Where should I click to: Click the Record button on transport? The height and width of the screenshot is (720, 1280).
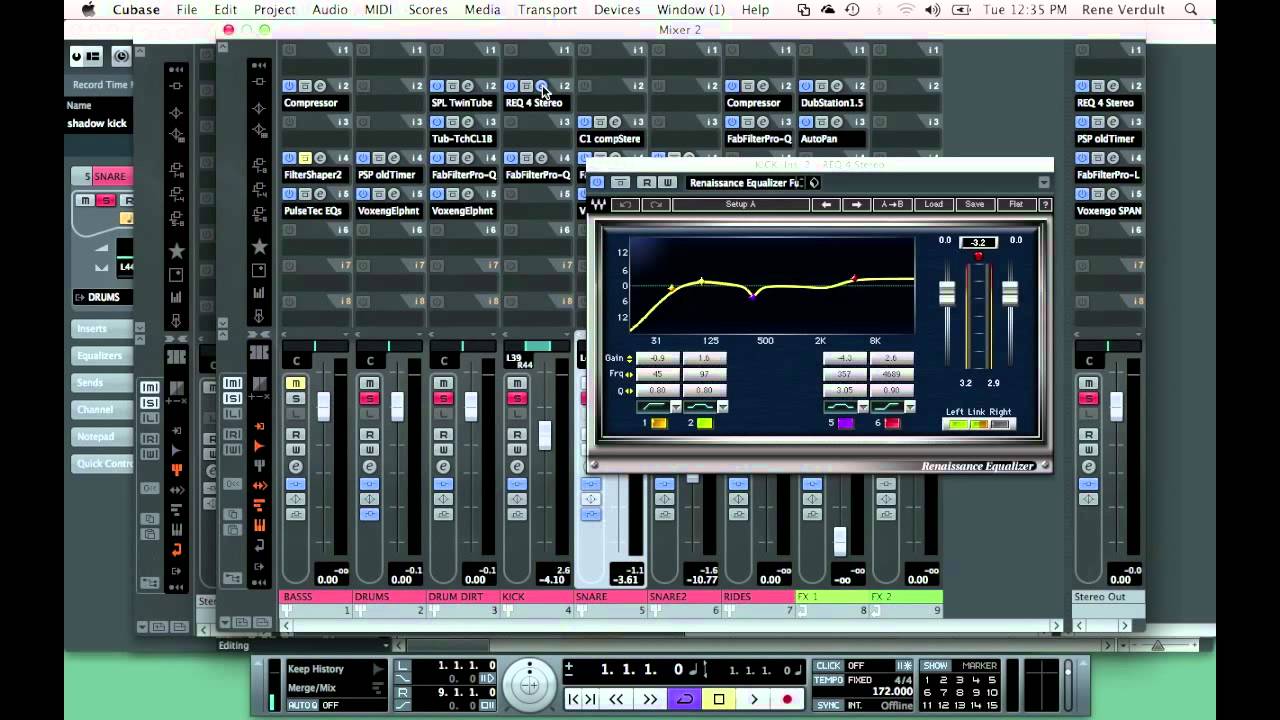(788, 699)
